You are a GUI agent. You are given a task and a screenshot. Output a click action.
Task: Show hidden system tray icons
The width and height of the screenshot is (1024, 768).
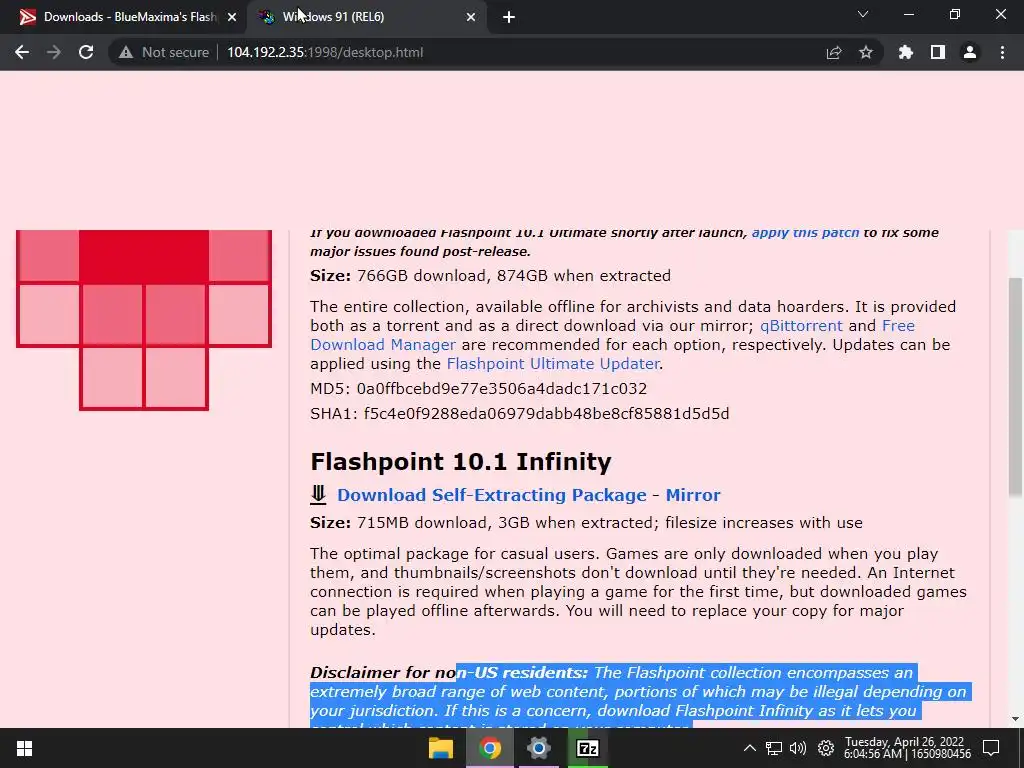[750, 748]
